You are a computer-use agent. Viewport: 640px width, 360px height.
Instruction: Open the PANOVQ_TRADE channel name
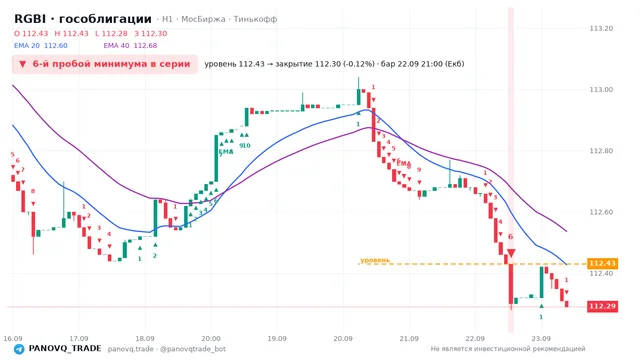click(65, 349)
